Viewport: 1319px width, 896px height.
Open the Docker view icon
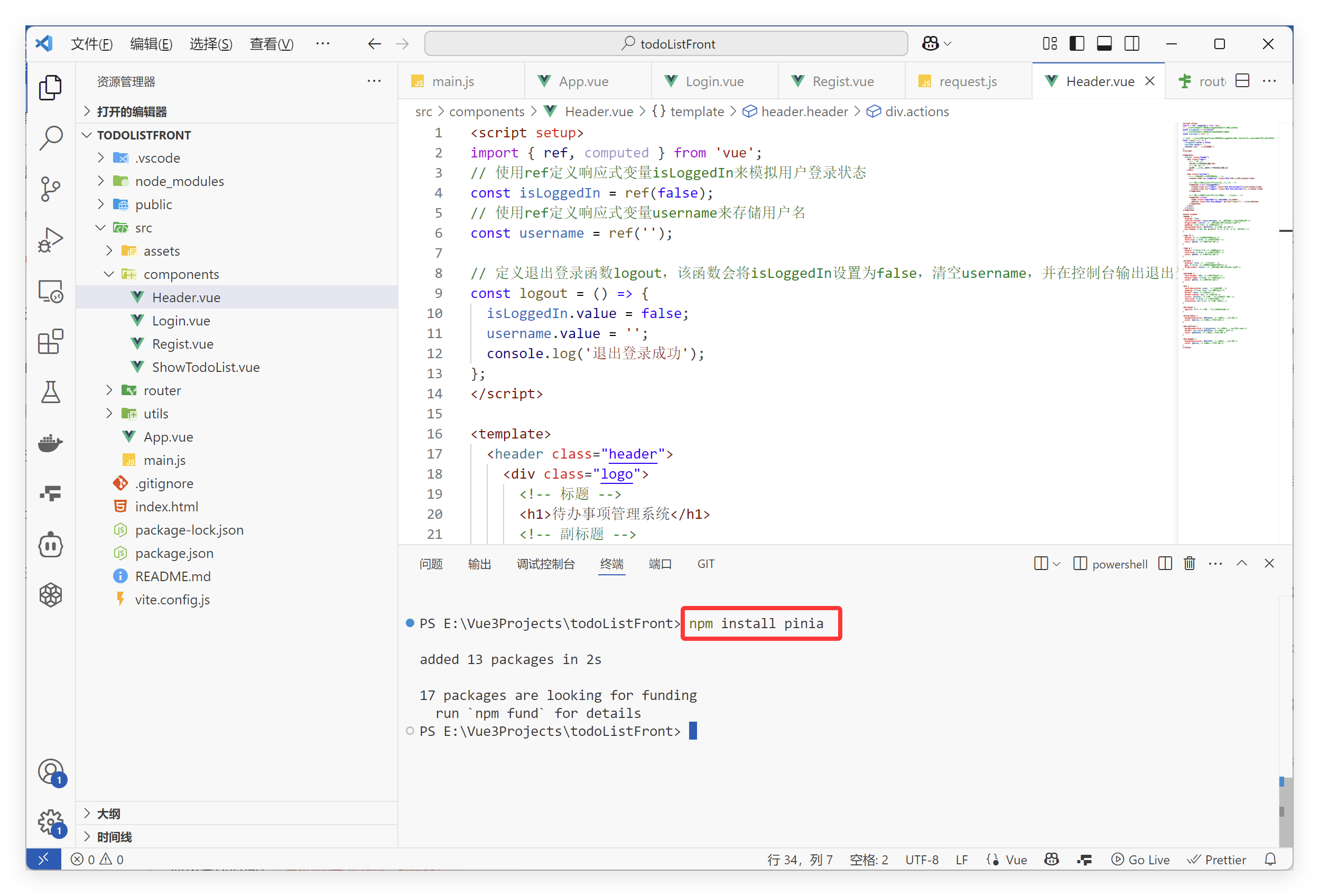click(x=50, y=443)
